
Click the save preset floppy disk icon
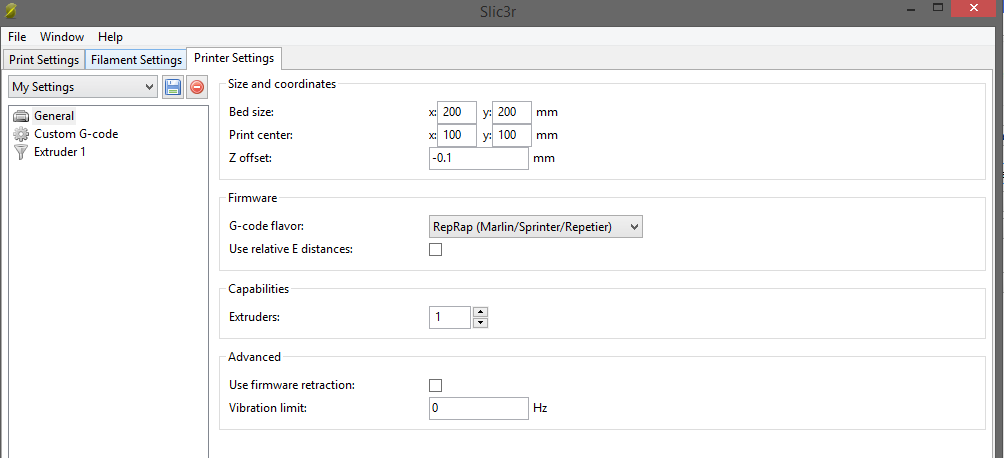[173, 87]
